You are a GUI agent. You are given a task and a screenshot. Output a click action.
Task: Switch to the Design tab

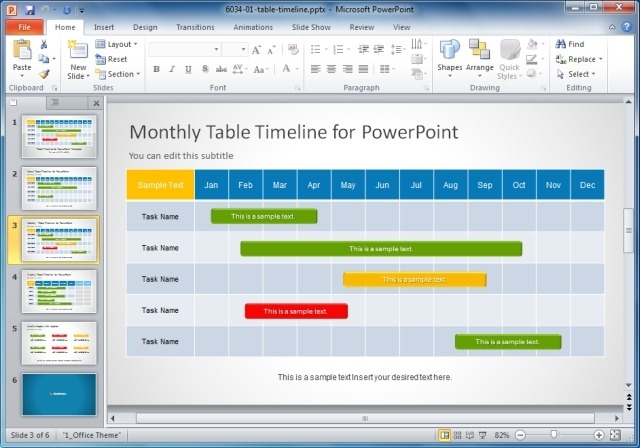click(x=145, y=27)
